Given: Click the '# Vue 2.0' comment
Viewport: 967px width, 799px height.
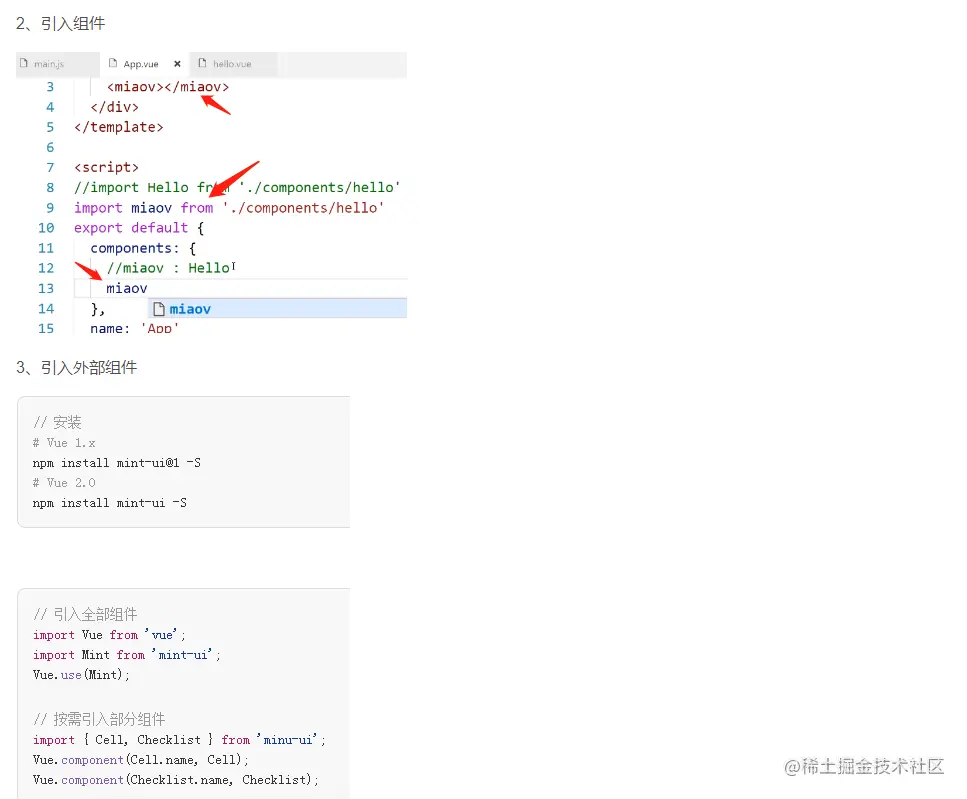Looking at the screenshot, I should coord(64,483).
